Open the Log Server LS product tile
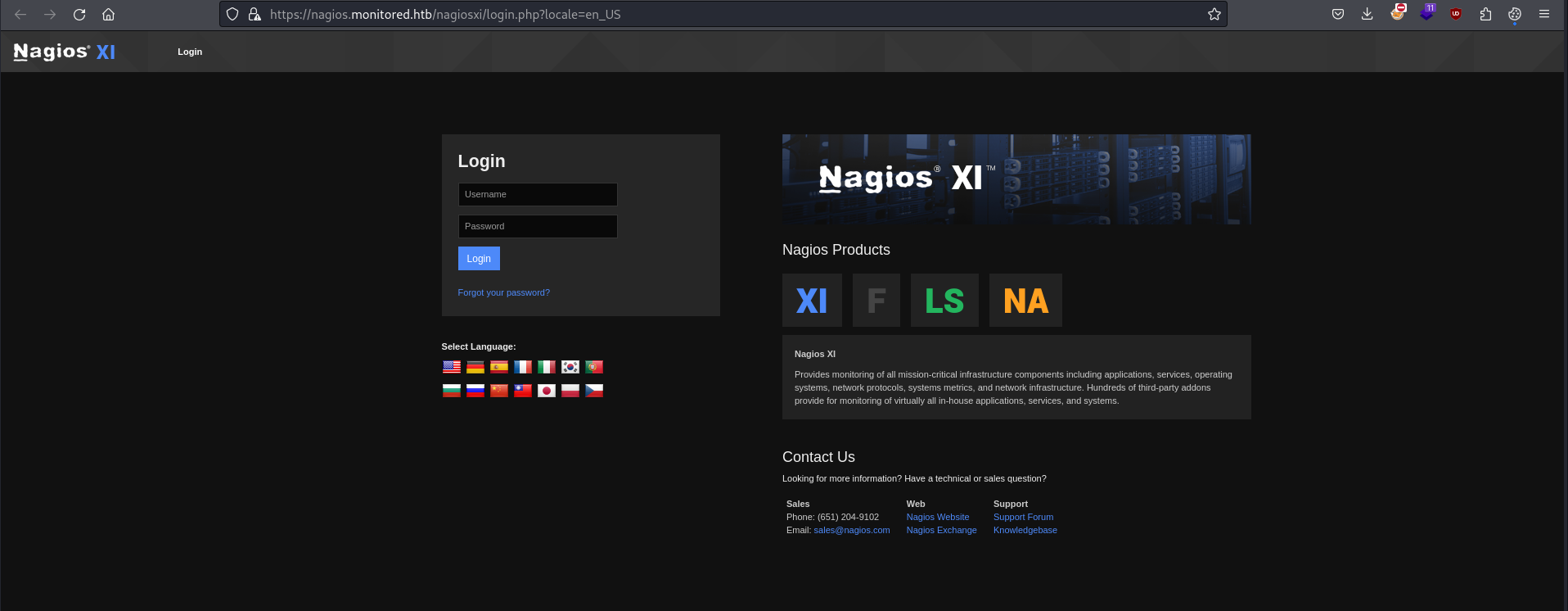This screenshot has height=611, width=1568. [944, 301]
